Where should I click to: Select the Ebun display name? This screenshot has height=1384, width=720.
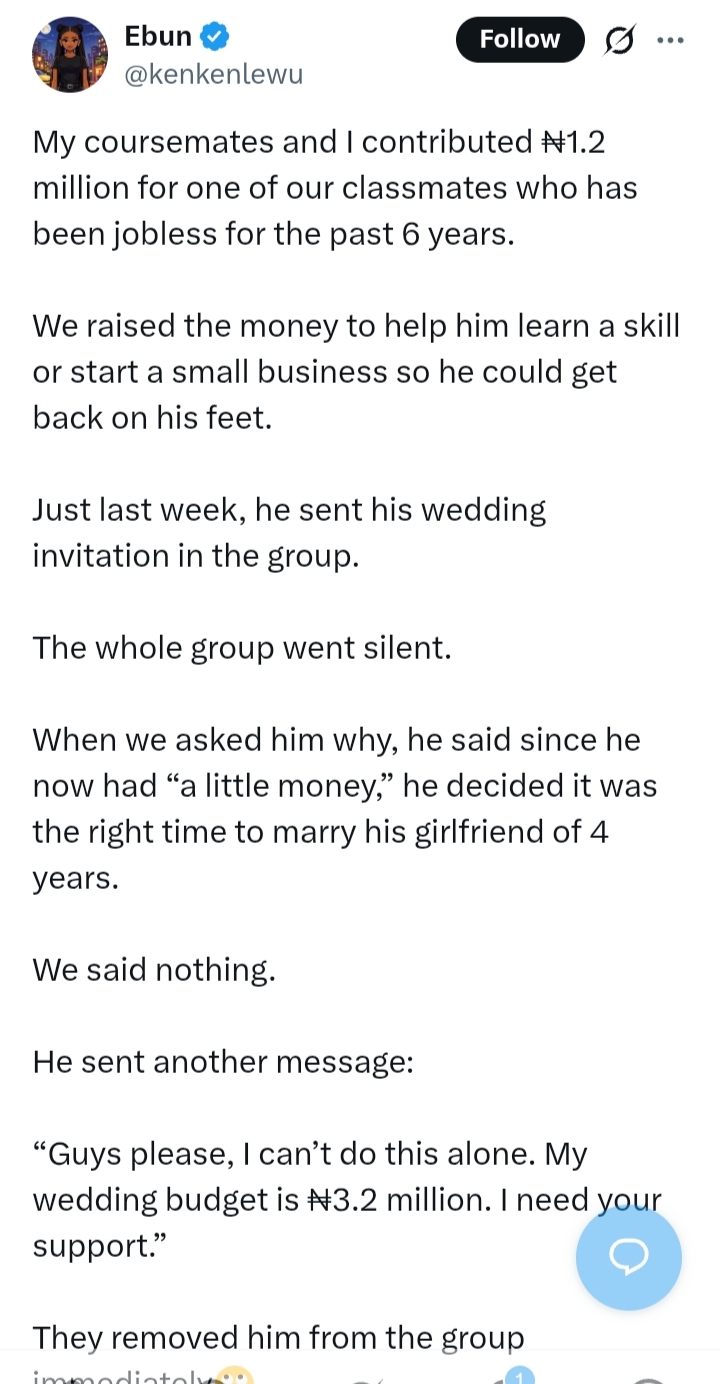[157, 37]
